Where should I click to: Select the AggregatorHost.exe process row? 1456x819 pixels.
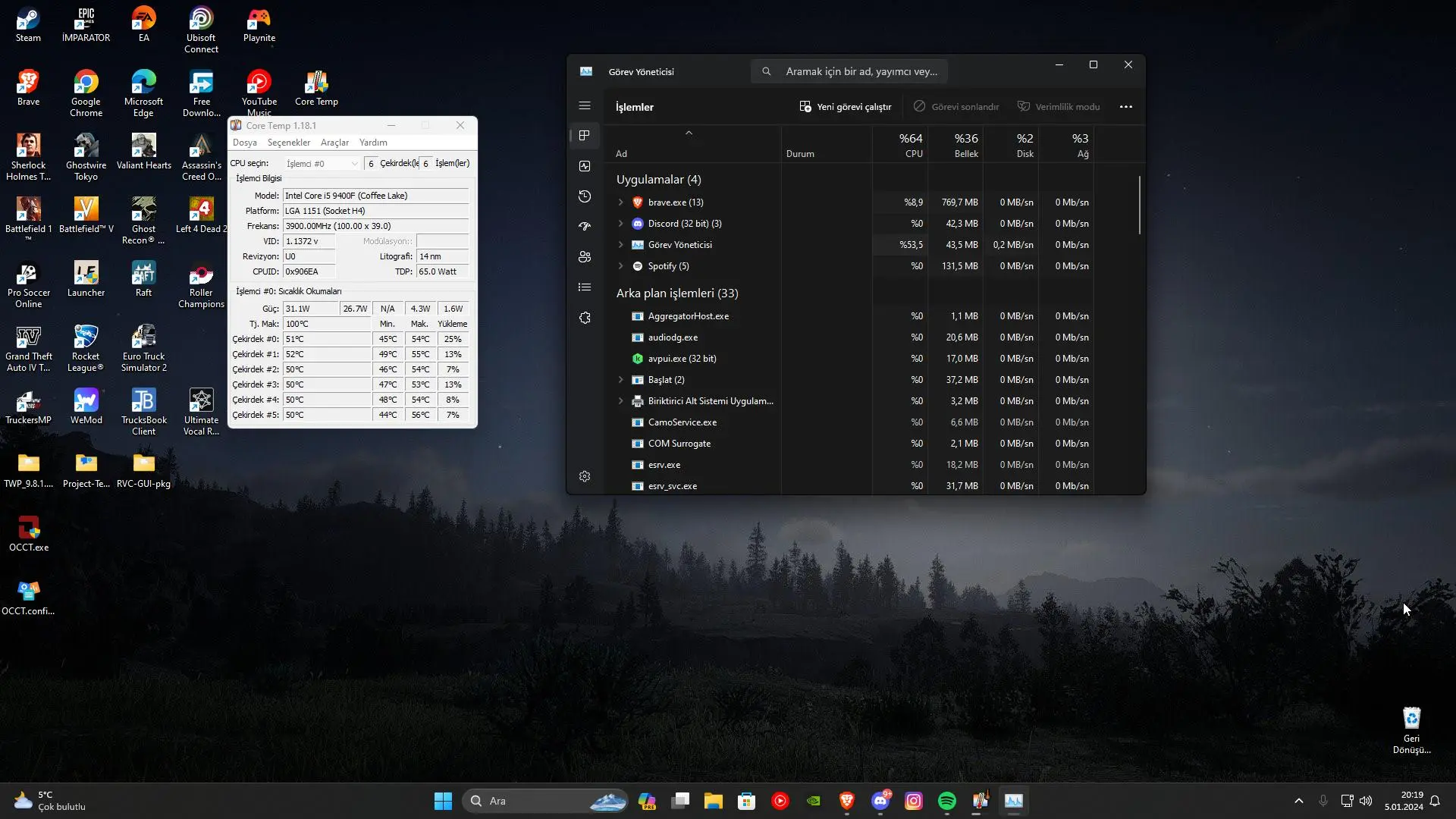849,316
